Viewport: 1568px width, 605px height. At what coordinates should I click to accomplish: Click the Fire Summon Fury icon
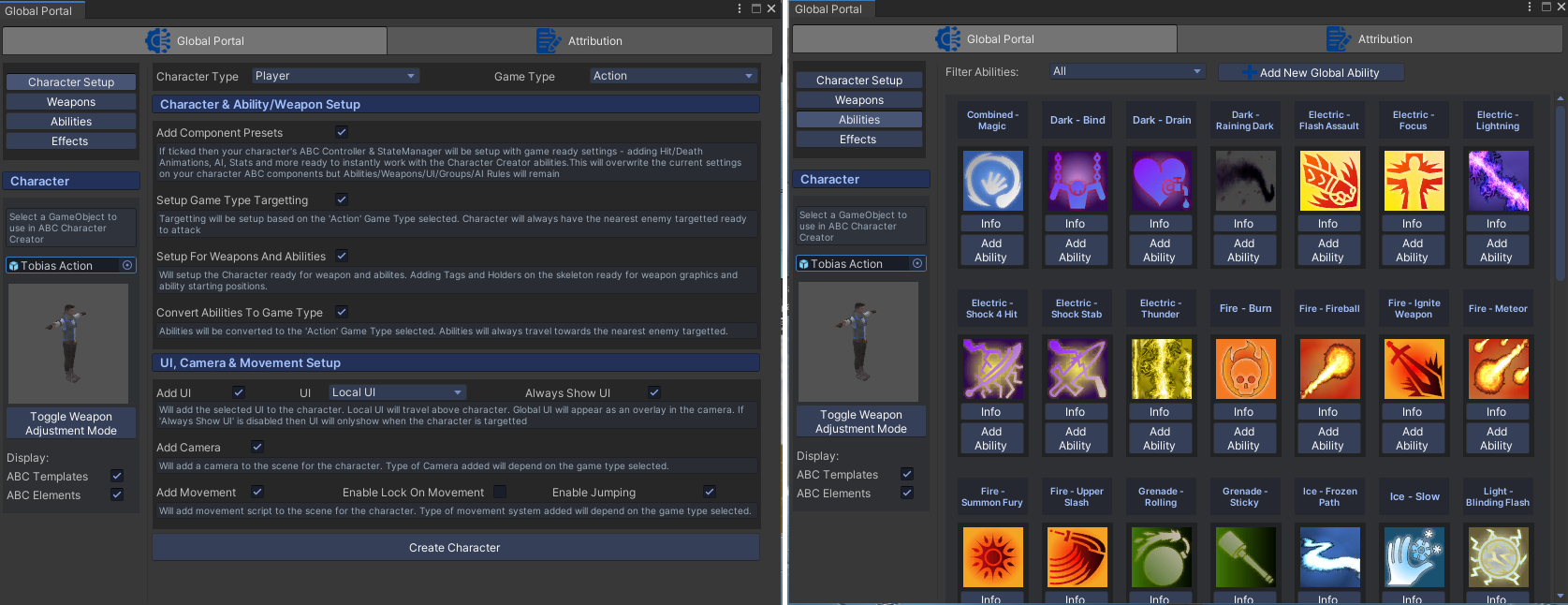[x=992, y=557]
